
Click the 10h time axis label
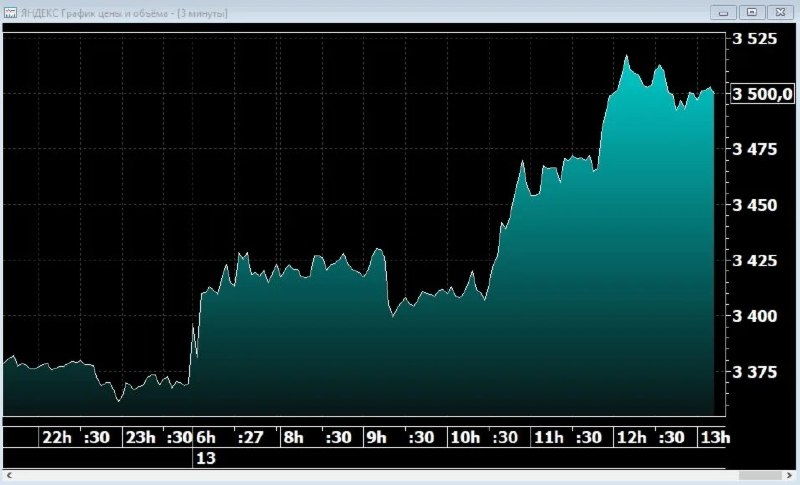pyautogui.click(x=465, y=437)
